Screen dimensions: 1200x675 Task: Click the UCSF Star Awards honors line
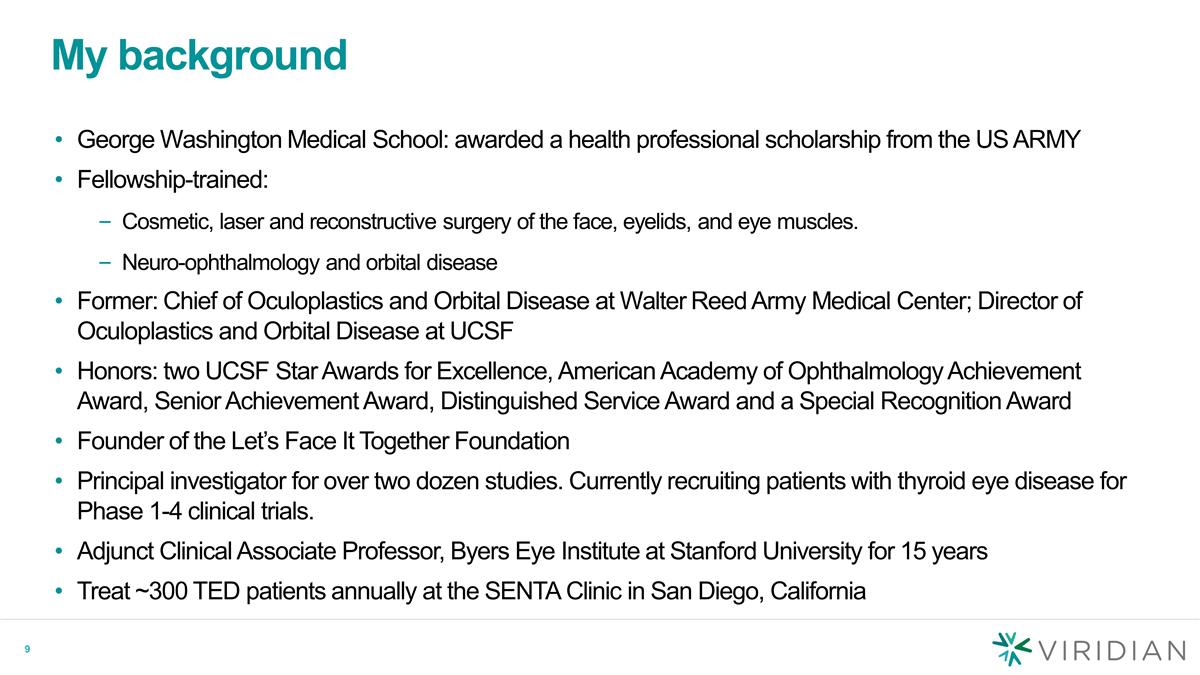tap(579, 372)
